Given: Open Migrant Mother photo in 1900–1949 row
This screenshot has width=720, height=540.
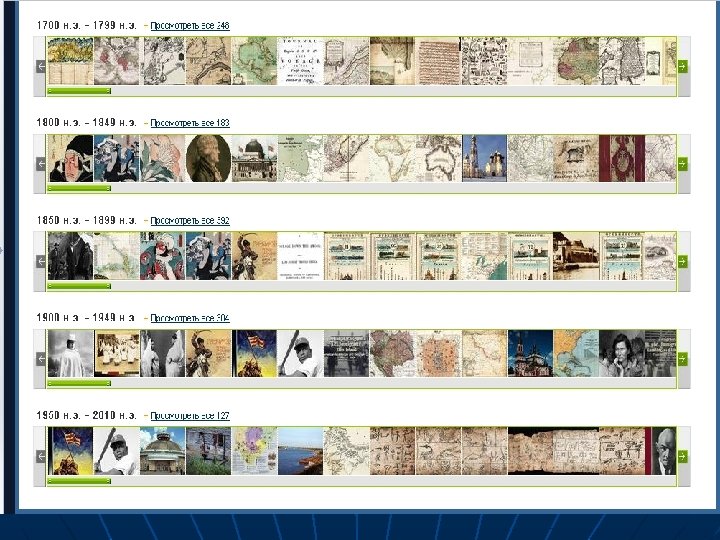Looking at the screenshot, I should click(x=622, y=354).
